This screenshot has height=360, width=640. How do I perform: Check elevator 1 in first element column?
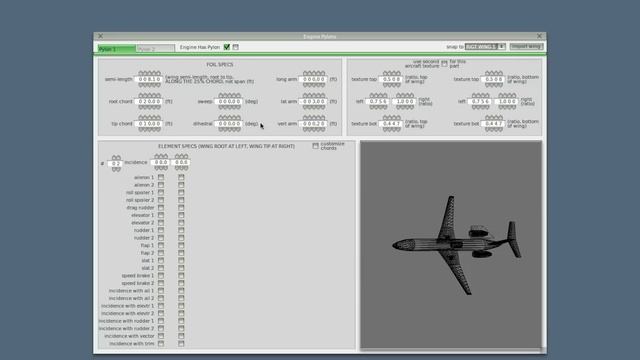click(x=161, y=215)
